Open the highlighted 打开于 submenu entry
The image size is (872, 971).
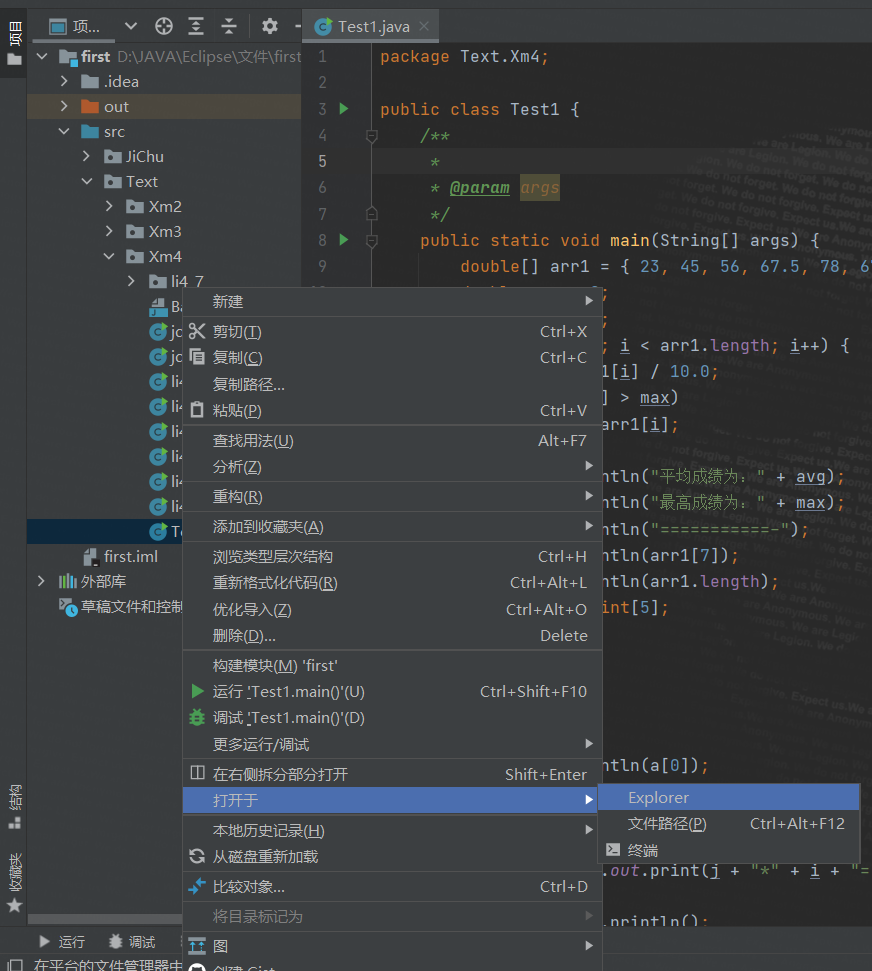coord(392,800)
